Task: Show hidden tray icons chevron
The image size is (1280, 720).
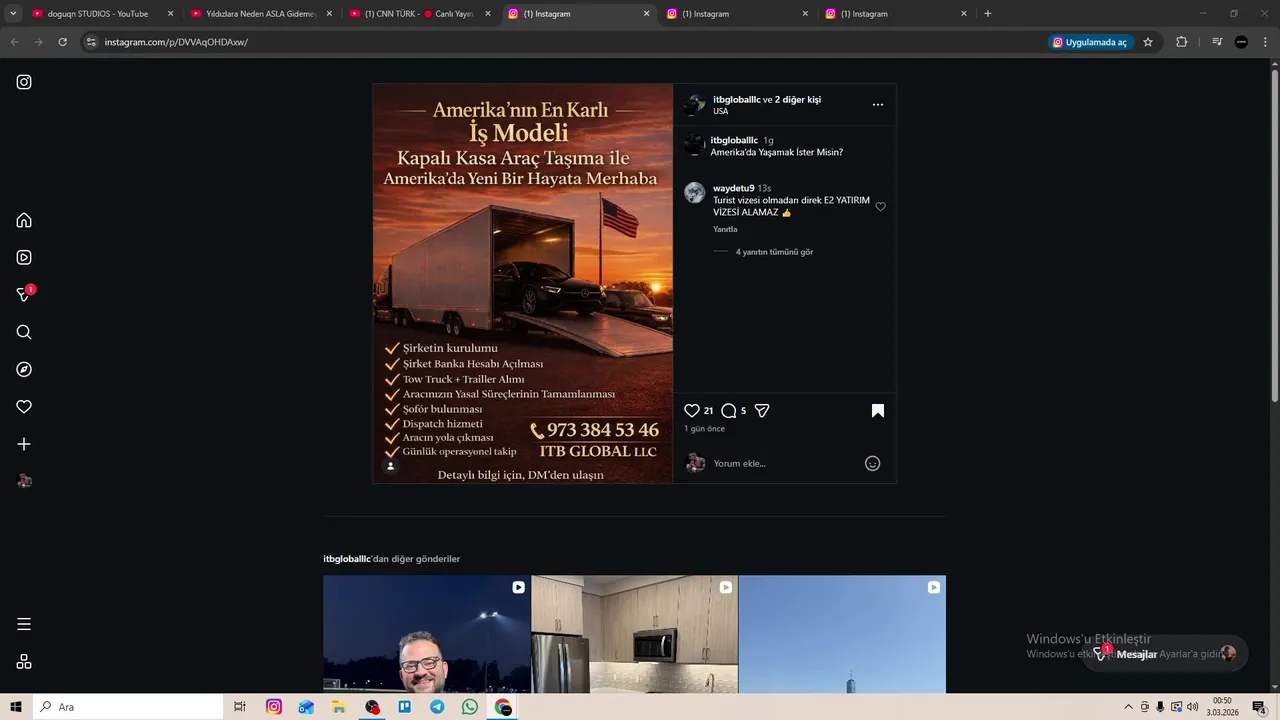Action: (1129, 707)
